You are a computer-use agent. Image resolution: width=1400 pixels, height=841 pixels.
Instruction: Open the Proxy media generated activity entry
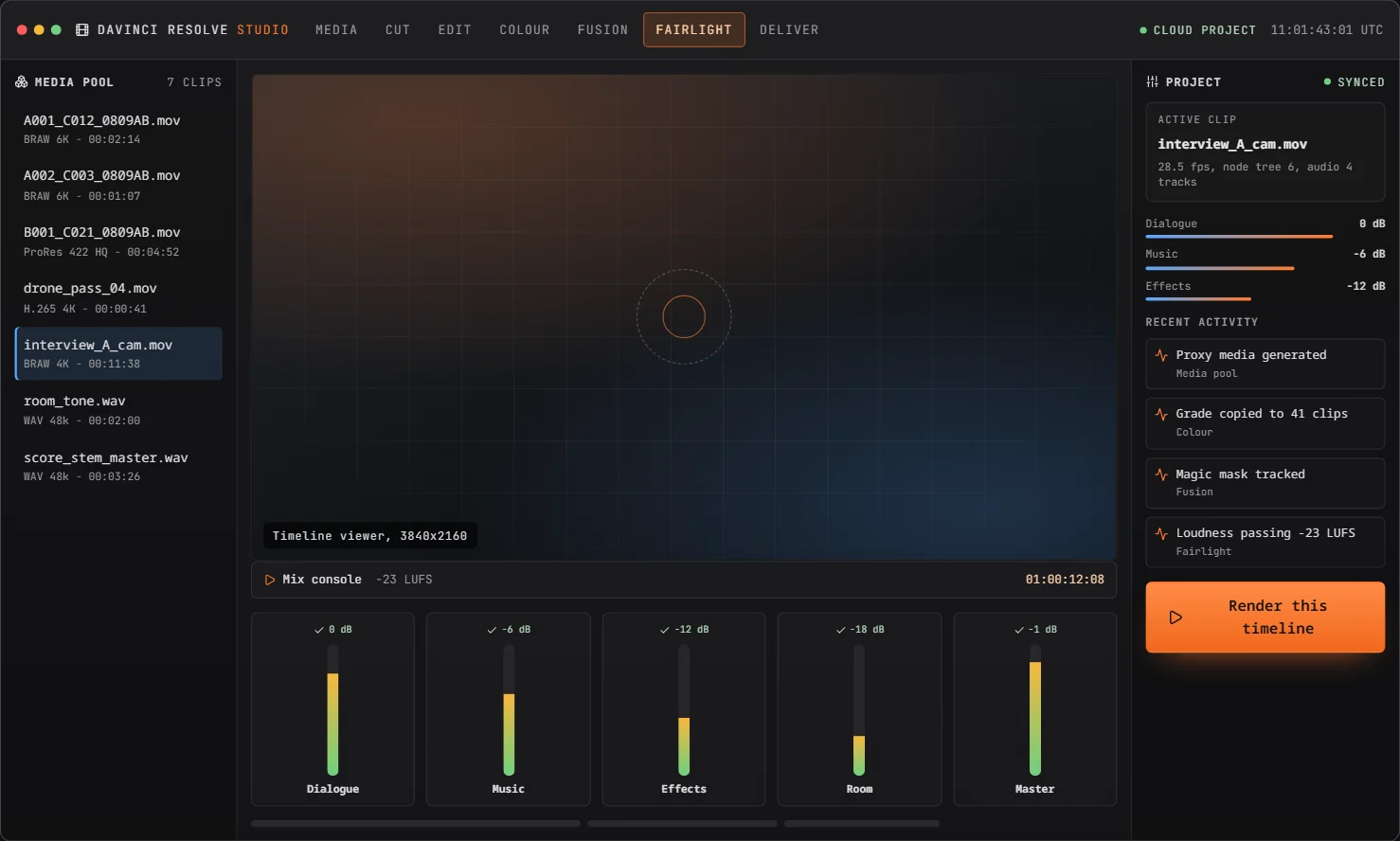[x=1265, y=364]
